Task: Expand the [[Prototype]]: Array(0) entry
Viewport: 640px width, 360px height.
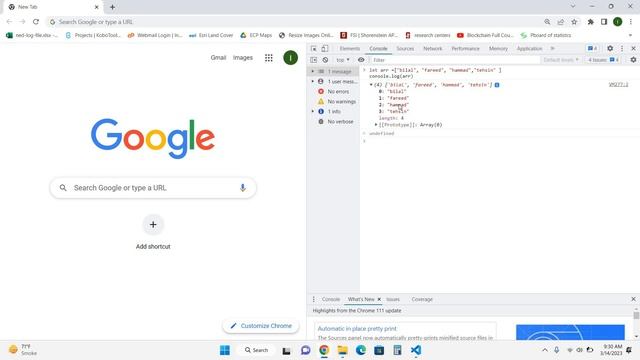Action: click(x=376, y=125)
